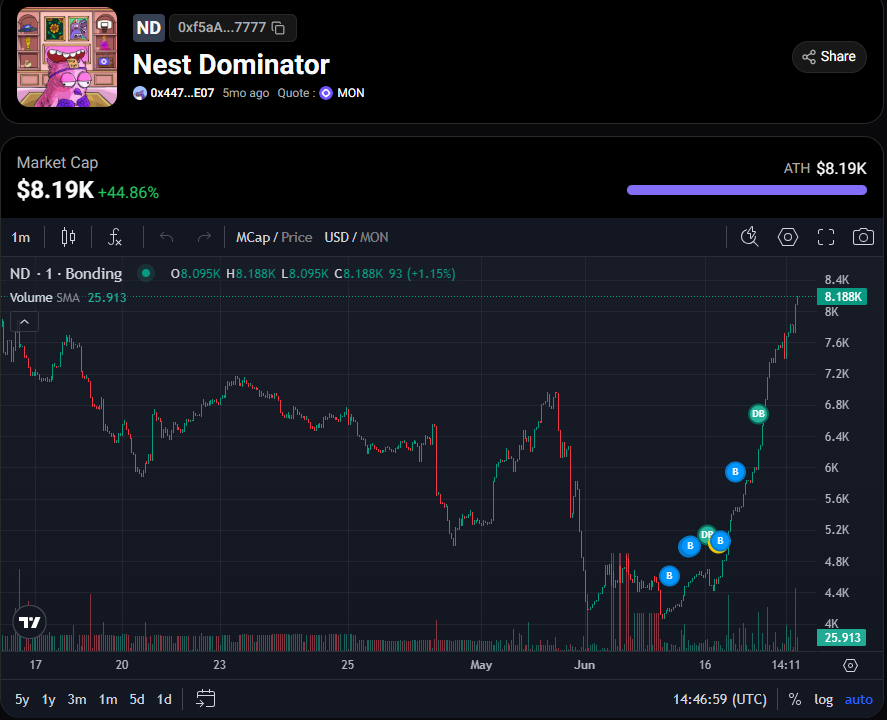Open the Share button
The height and width of the screenshot is (720, 887).
pyautogui.click(x=829, y=57)
